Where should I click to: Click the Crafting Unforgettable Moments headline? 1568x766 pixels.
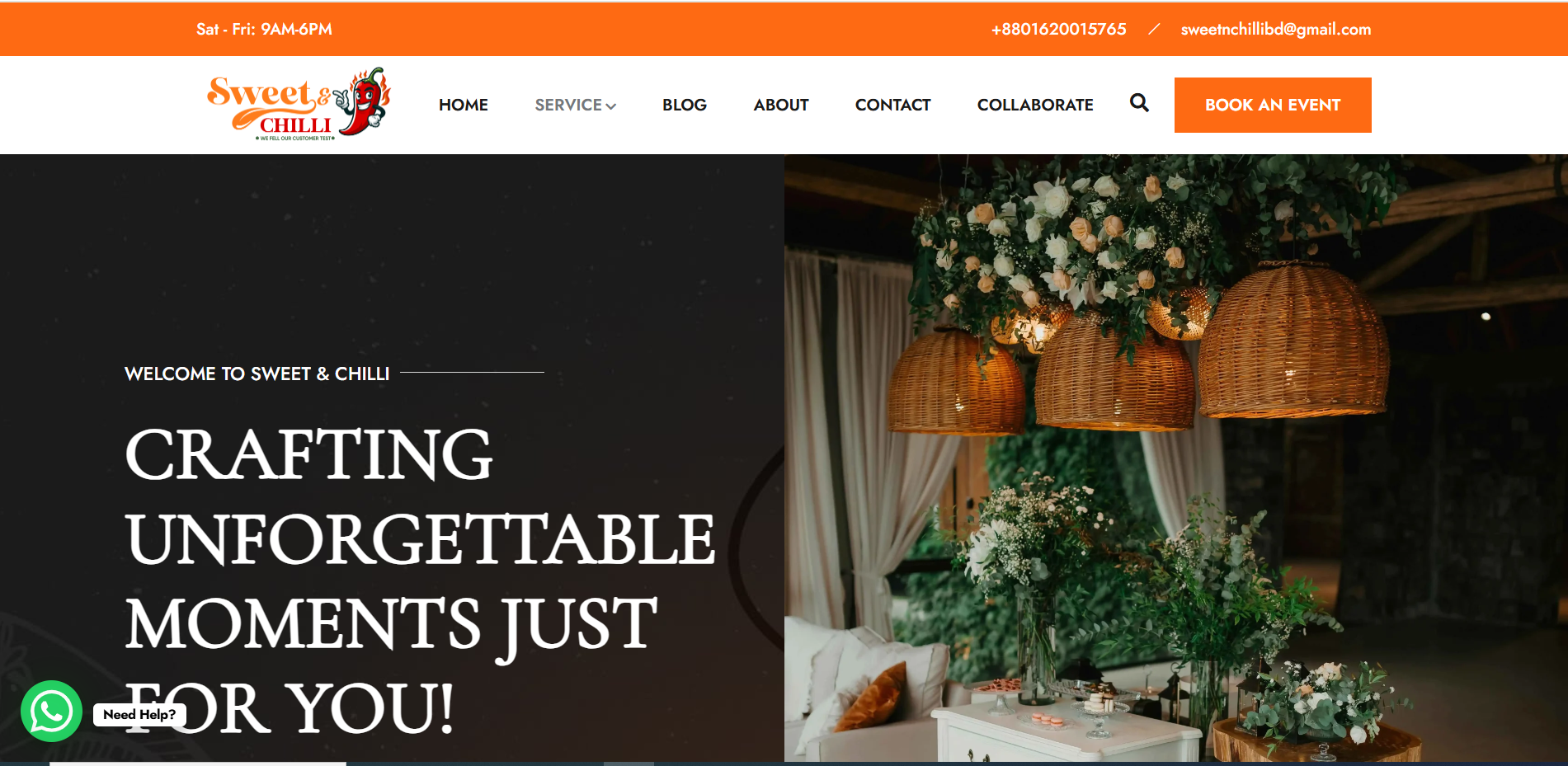click(x=420, y=581)
